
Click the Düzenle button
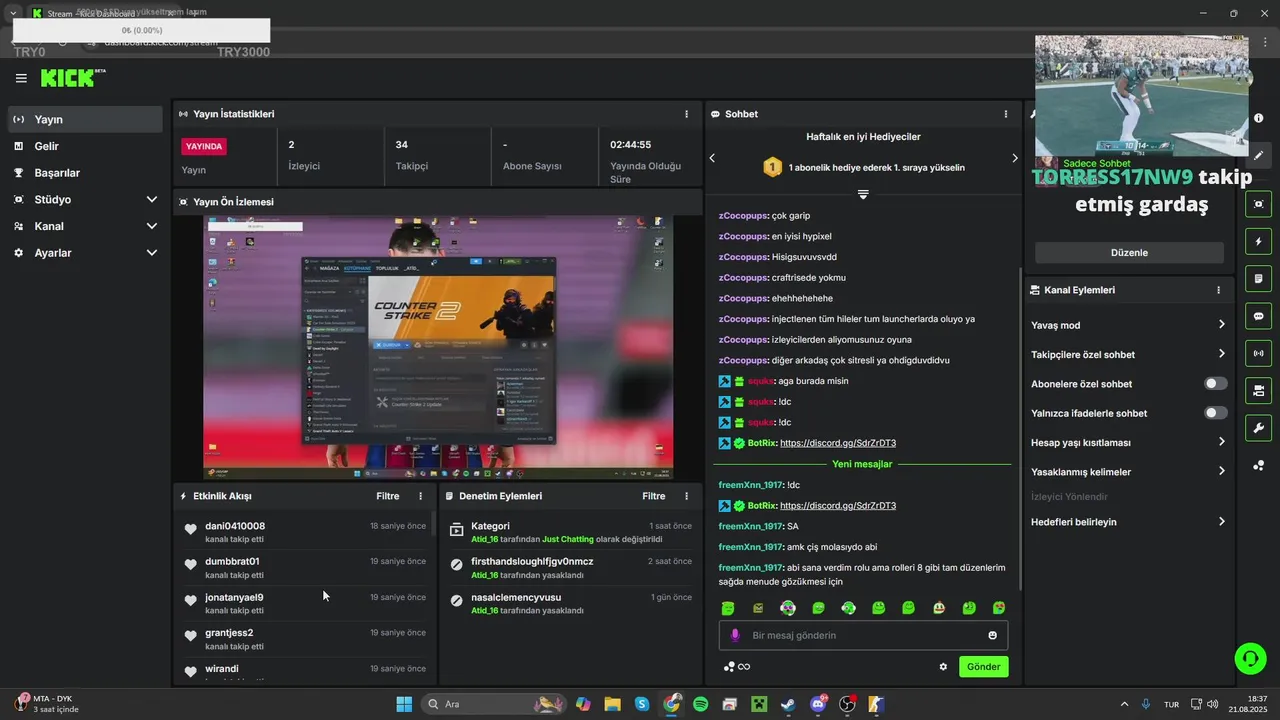1129,253
